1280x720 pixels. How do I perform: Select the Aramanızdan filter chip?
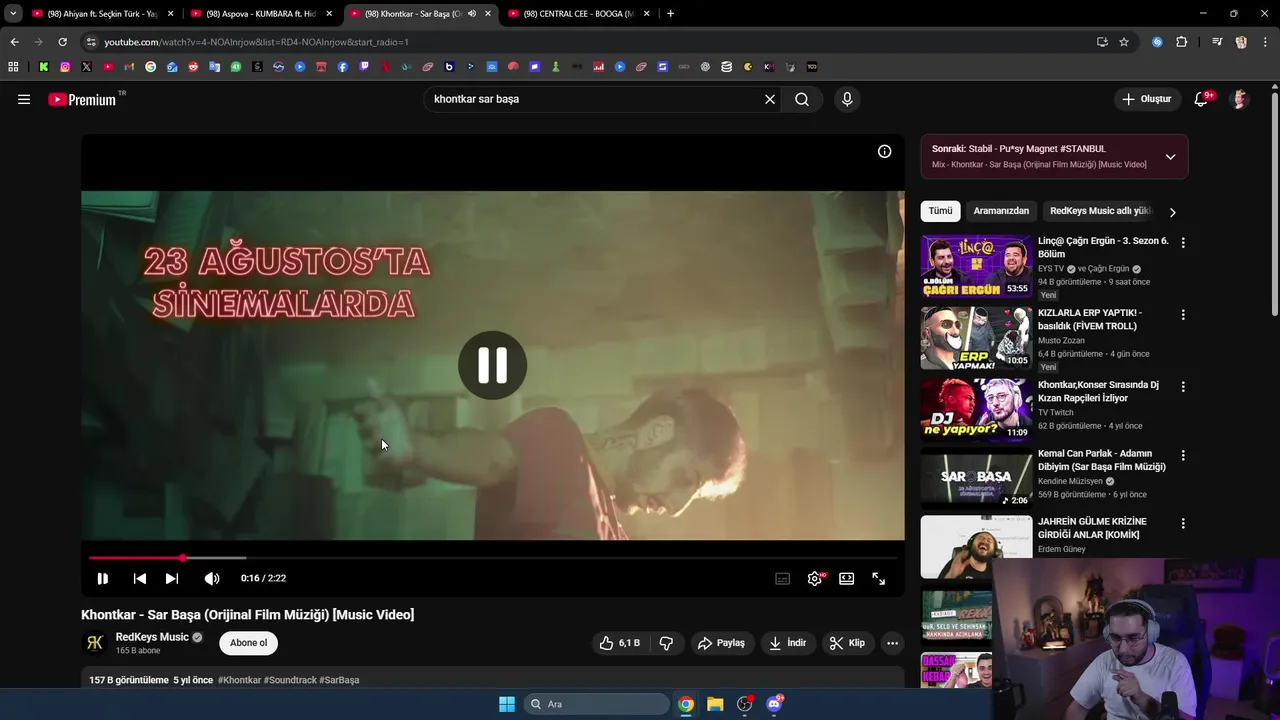[x=1001, y=211]
